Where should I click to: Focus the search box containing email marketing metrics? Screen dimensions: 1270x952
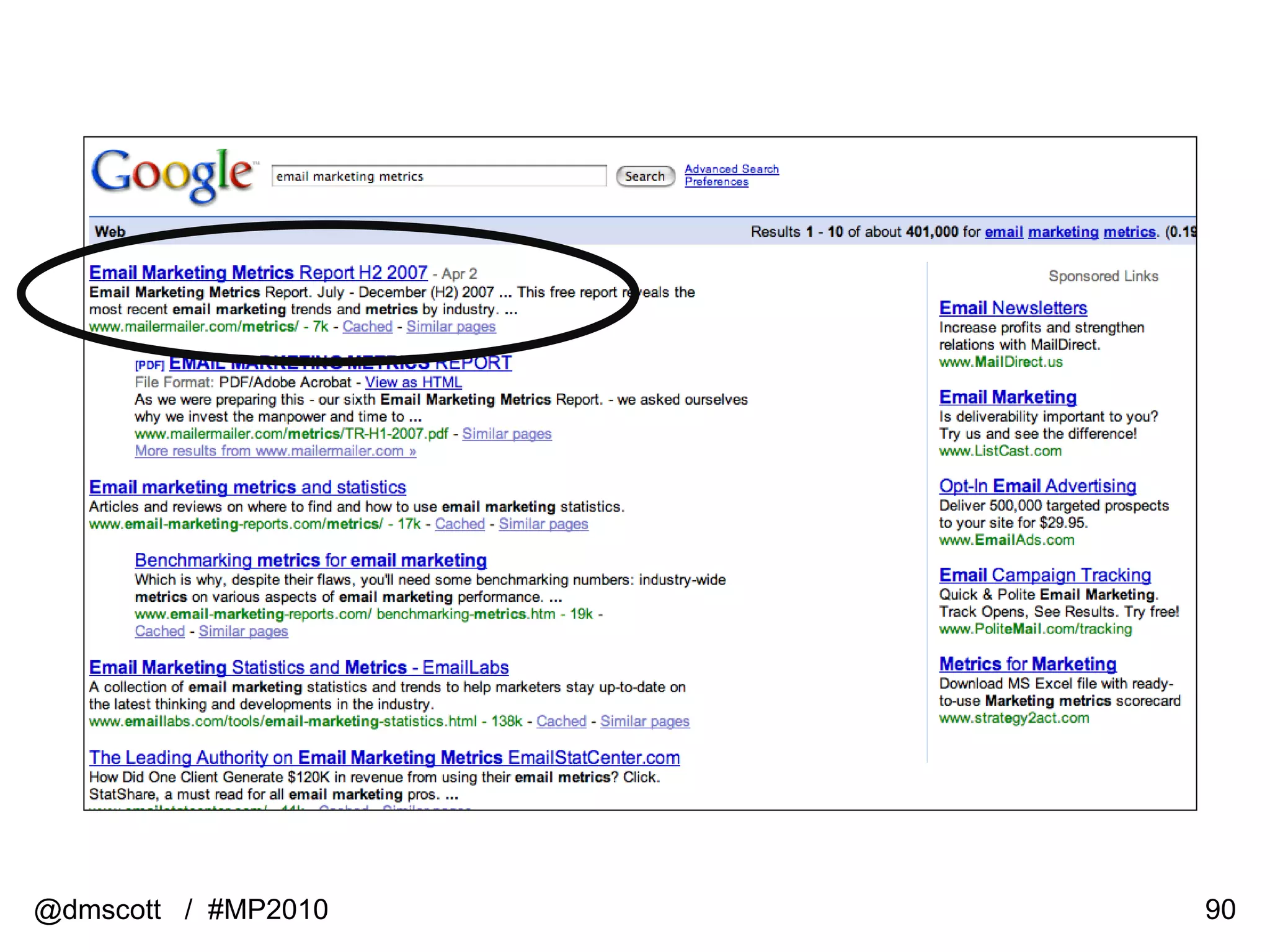click(x=439, y=176)
